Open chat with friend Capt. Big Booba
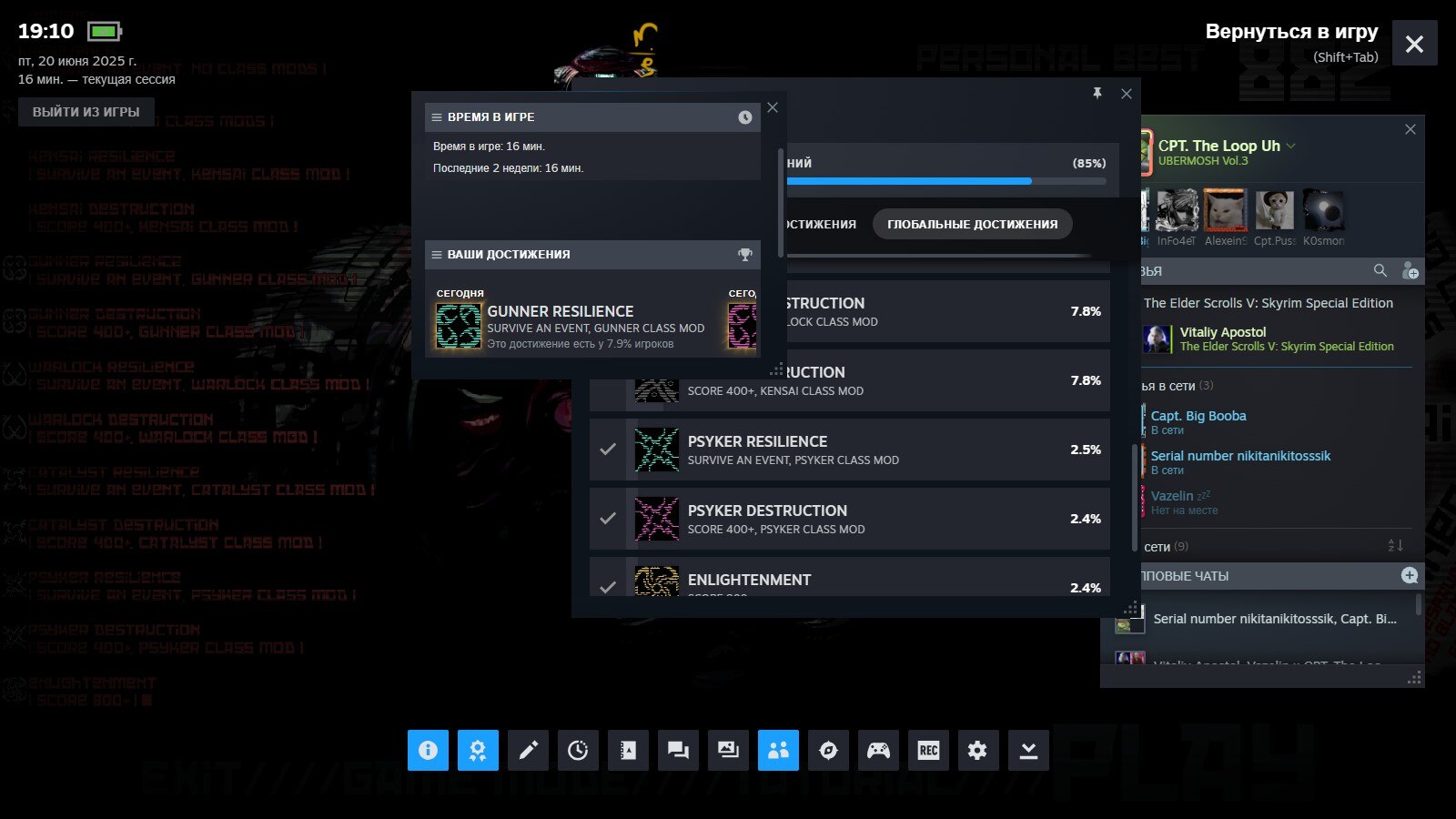1456x819 pixels. 1198,416
